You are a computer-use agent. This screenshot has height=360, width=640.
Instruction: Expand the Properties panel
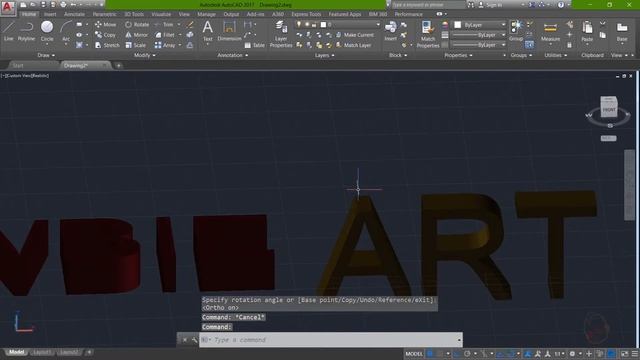[x=458, y=55]
